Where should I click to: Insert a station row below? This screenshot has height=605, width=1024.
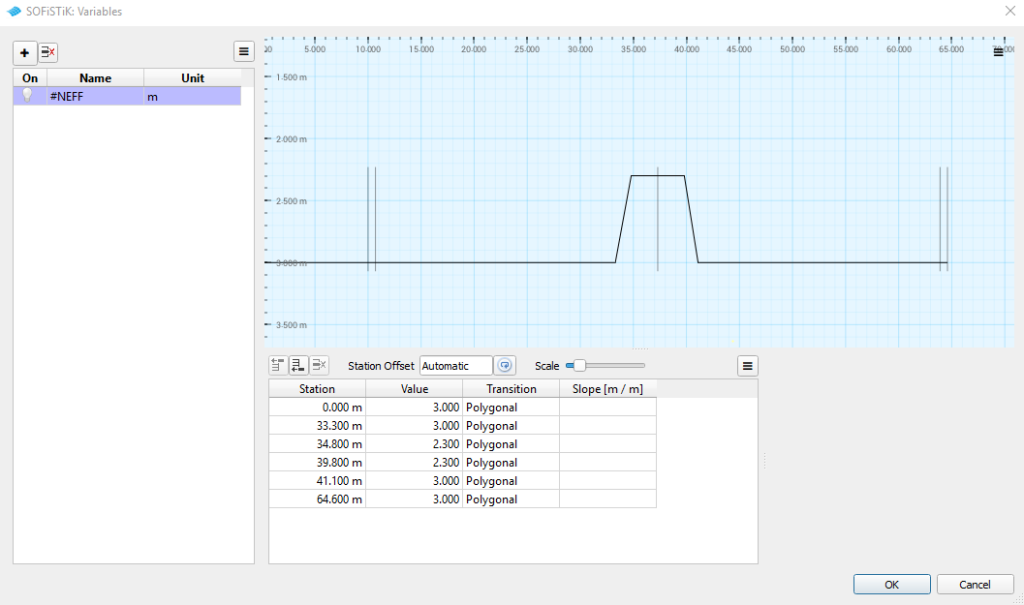[299, 366]
